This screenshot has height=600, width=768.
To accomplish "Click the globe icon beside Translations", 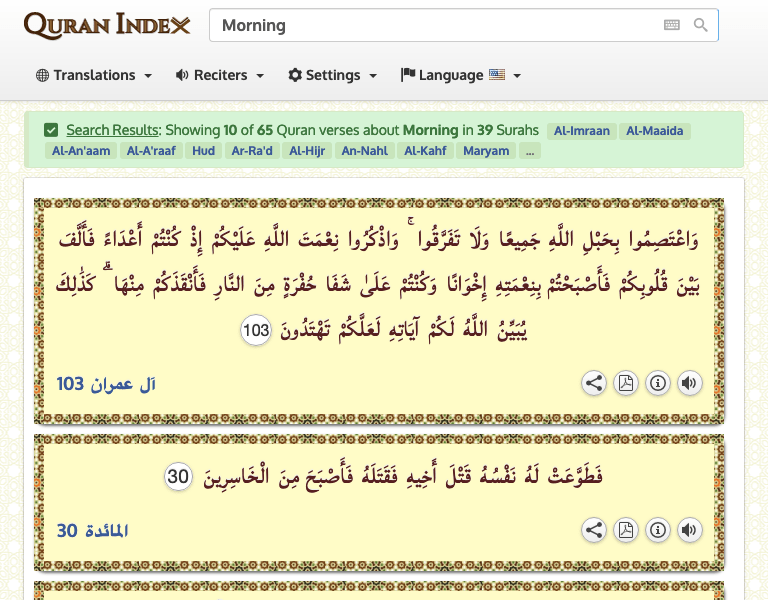I will (42, 75).
